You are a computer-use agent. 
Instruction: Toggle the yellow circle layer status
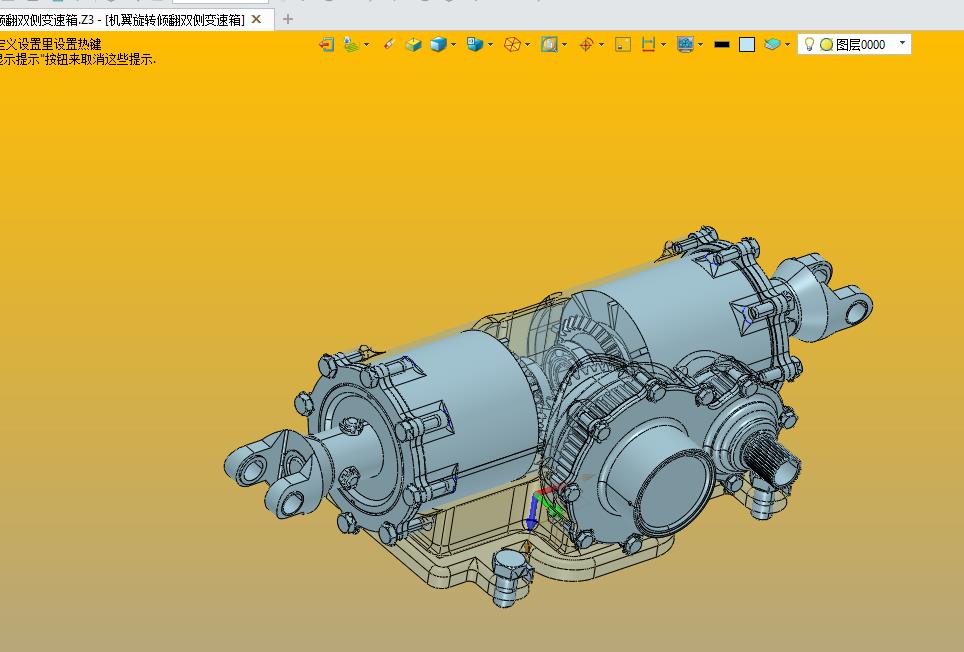826,44
